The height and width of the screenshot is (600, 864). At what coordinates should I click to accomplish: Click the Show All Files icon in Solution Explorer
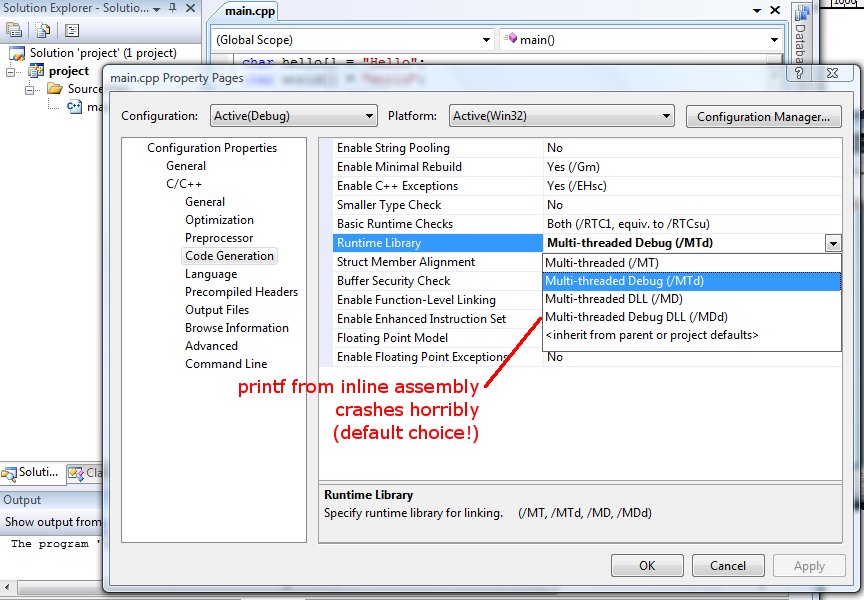(42, 30)
